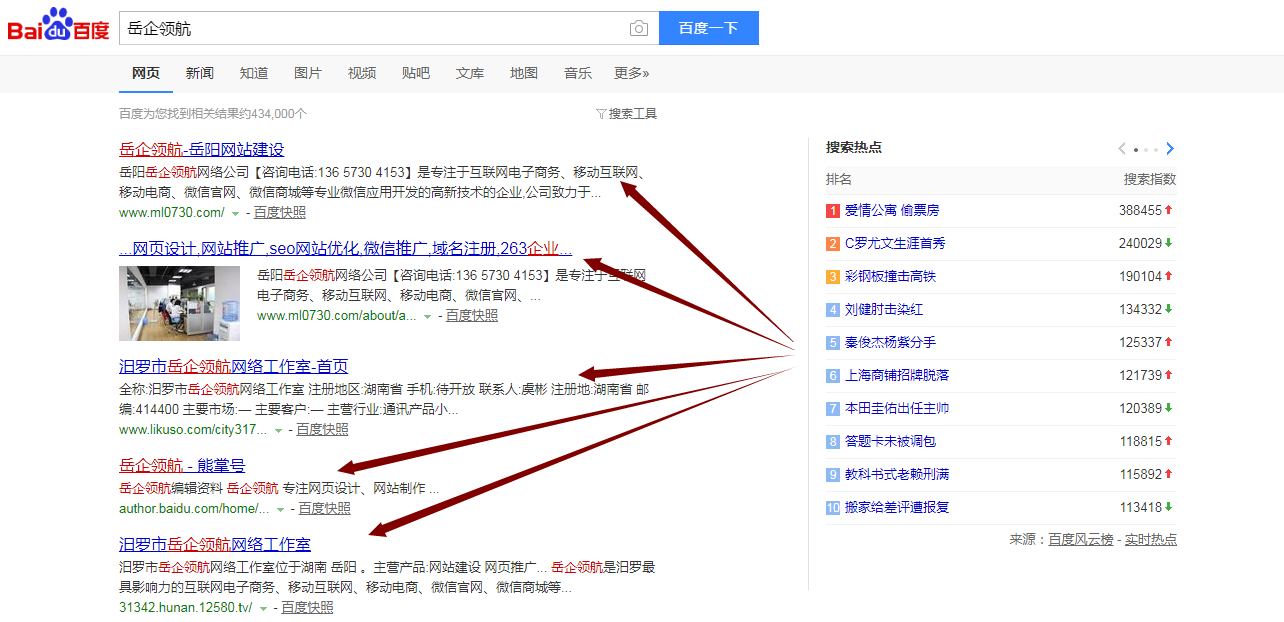1284x622 pixels.
Task: Open hot search 刘健肘击染红
Action: (884, 310)
